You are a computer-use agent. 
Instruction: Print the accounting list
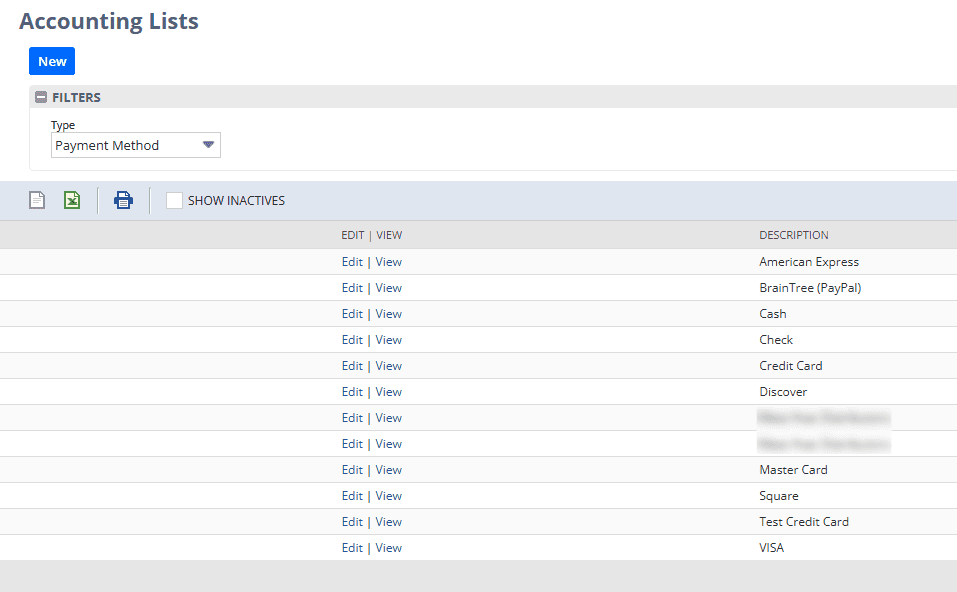[x=123, y=200]
